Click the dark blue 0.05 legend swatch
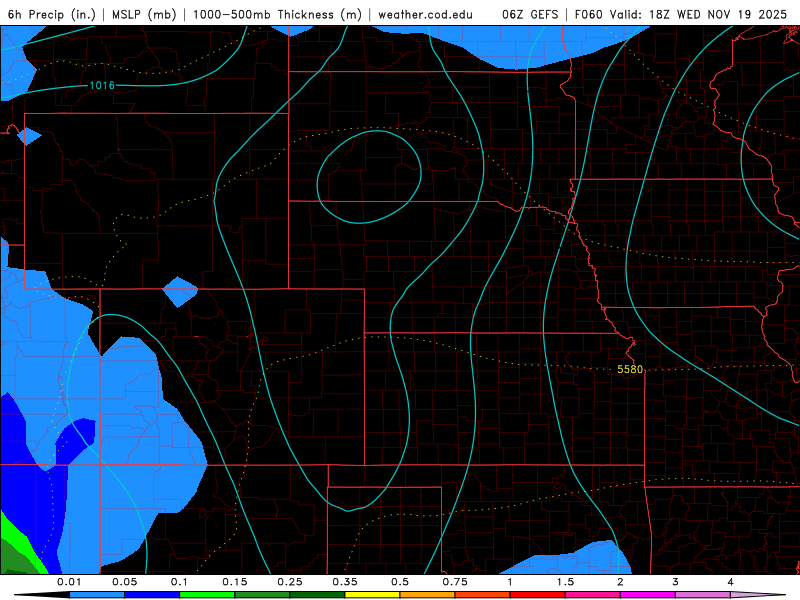The width and height of the screenshot is (800, 600). point(152,595)
